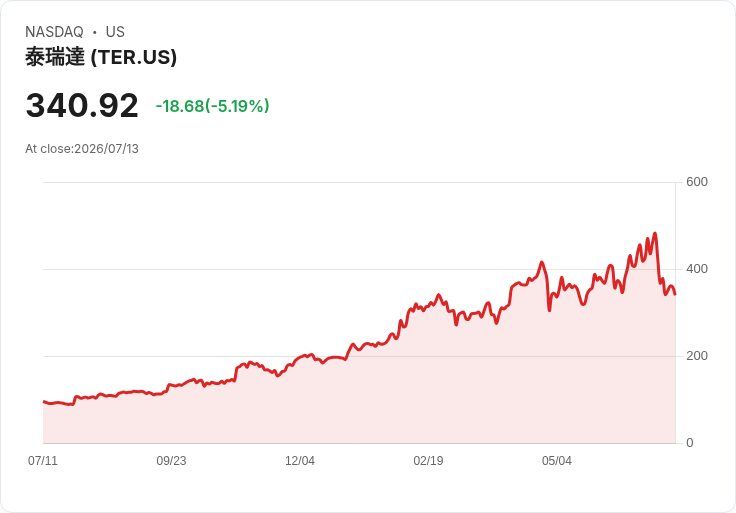This screenshot has width=736, height=513.
Task: Click the 07/11 date label on x-axis
Action: [x=43, y=460]
